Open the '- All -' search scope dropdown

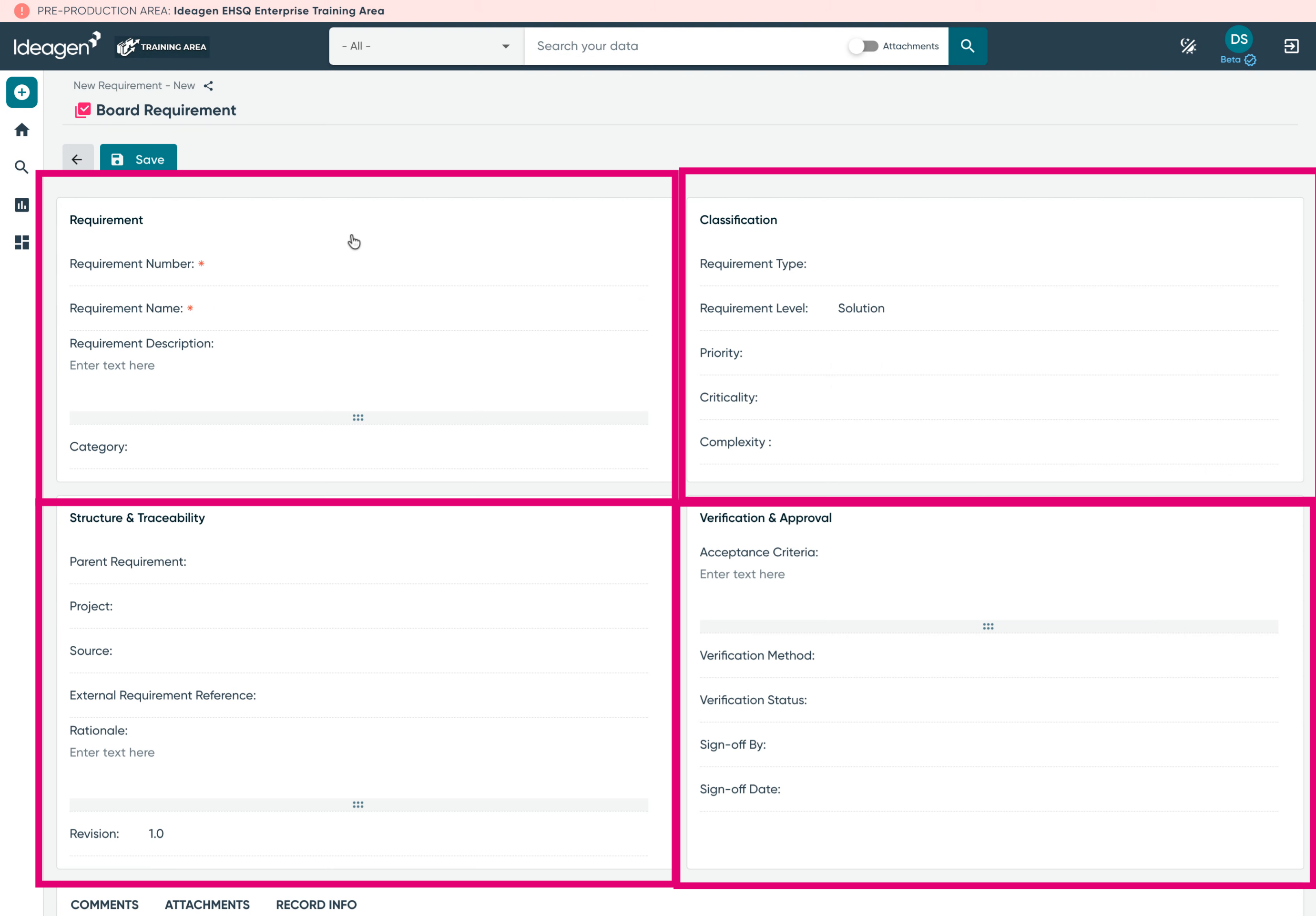426,46
